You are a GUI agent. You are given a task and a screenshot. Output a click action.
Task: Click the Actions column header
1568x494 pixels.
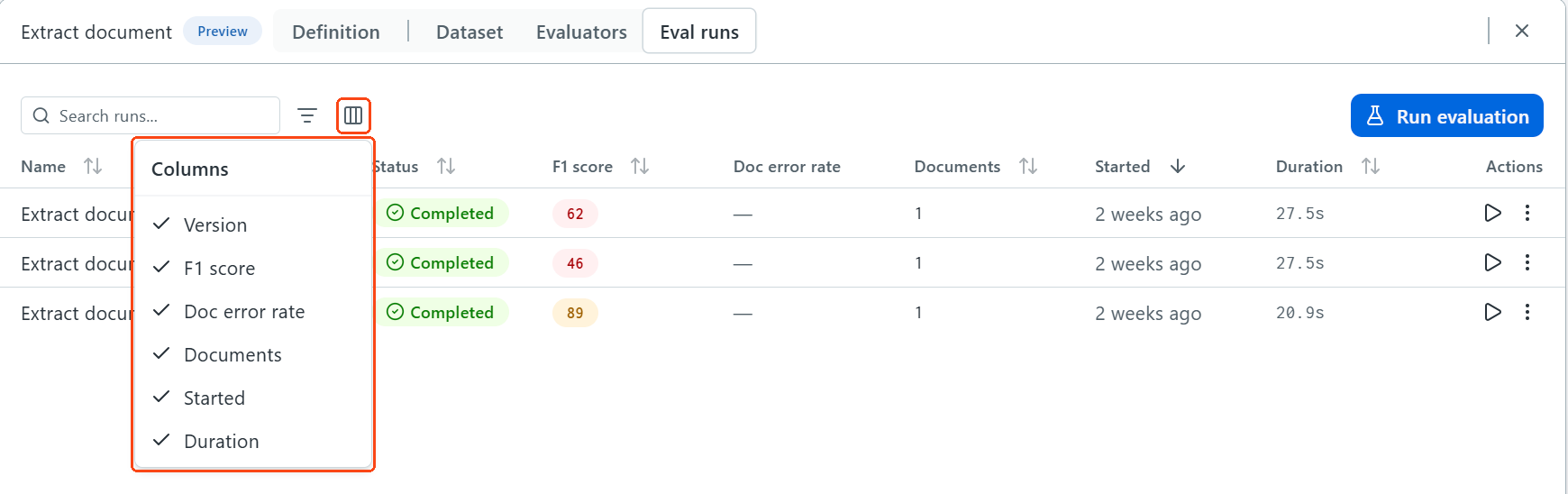[1514, 167]
